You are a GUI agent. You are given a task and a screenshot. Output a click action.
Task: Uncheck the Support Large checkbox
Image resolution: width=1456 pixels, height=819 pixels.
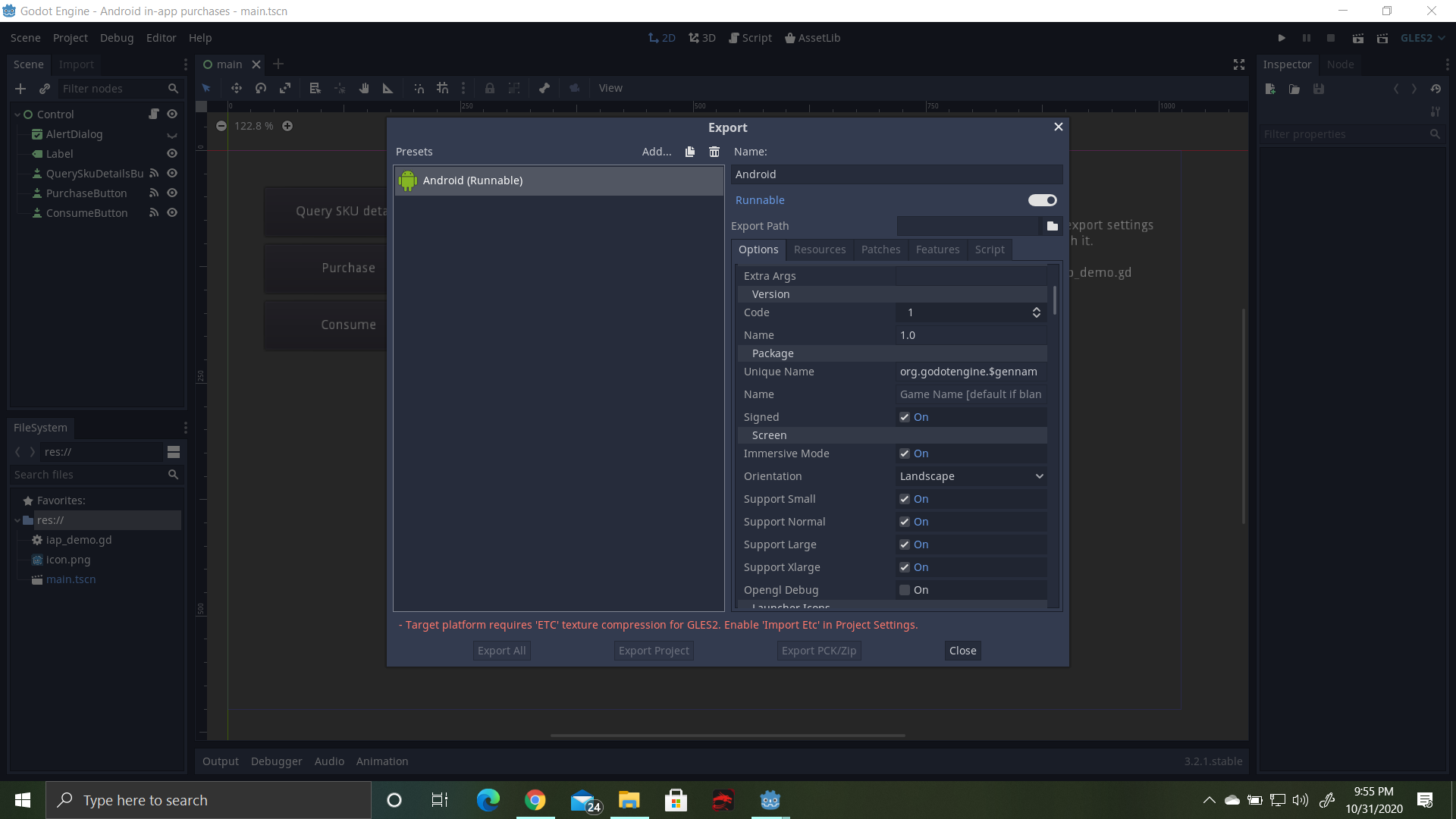(x=905, y=544)
